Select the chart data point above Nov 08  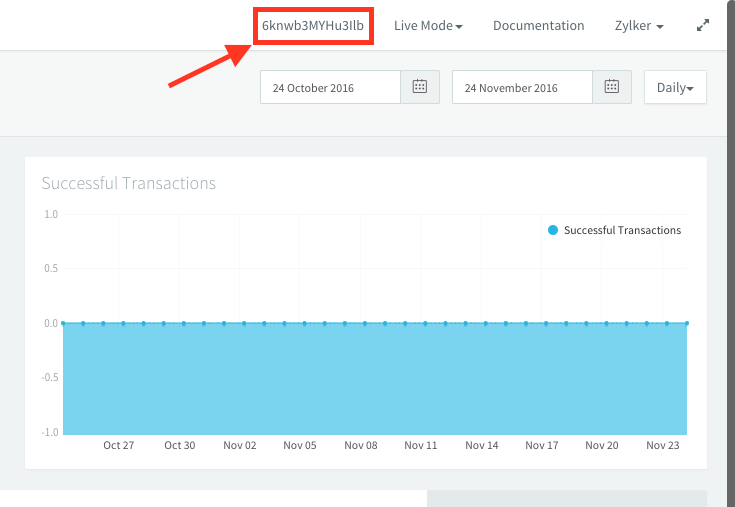pos(365,323)
